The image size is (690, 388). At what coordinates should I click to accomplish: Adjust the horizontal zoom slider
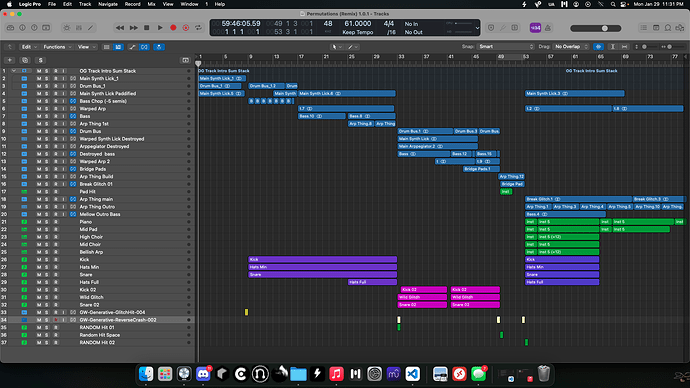click(674, 47)
